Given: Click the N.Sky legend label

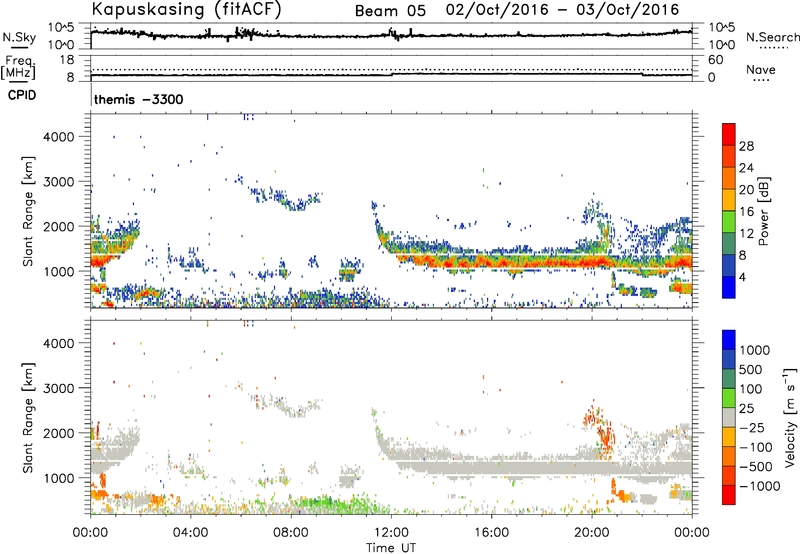Looking at the screenshot, I should [x=19, y=37].
